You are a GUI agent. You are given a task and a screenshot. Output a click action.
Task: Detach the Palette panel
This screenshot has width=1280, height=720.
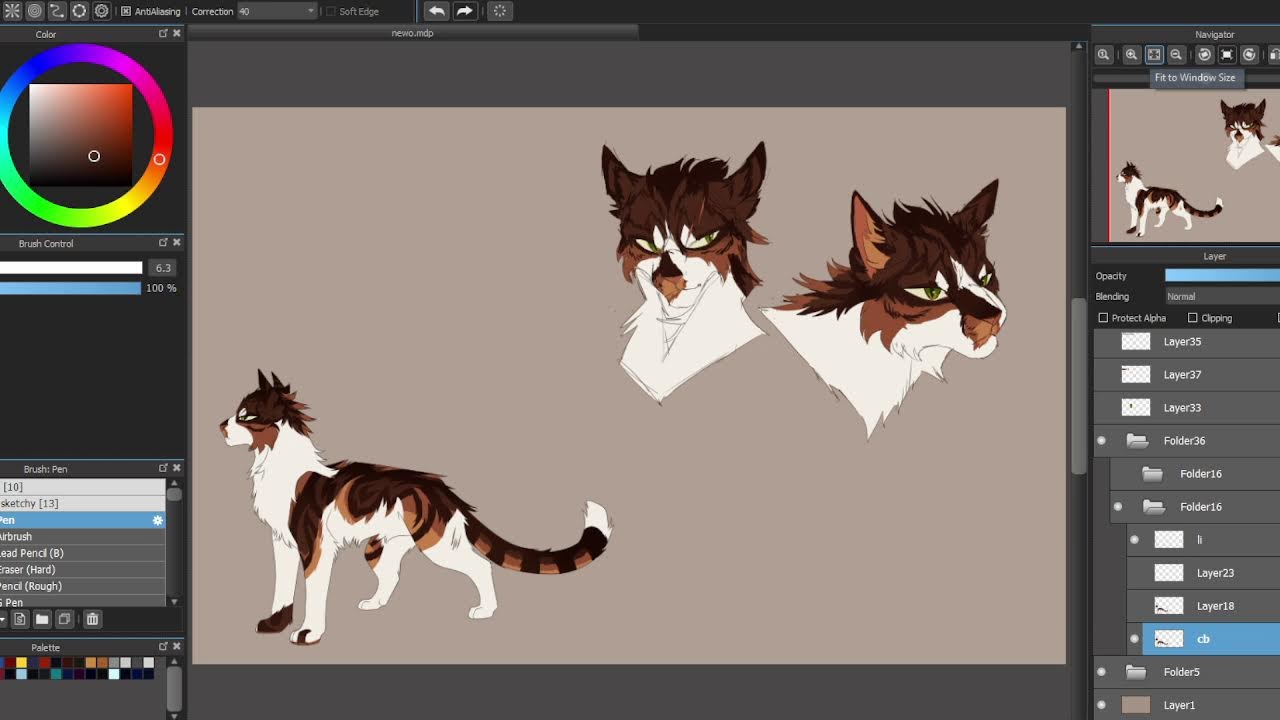163,647
